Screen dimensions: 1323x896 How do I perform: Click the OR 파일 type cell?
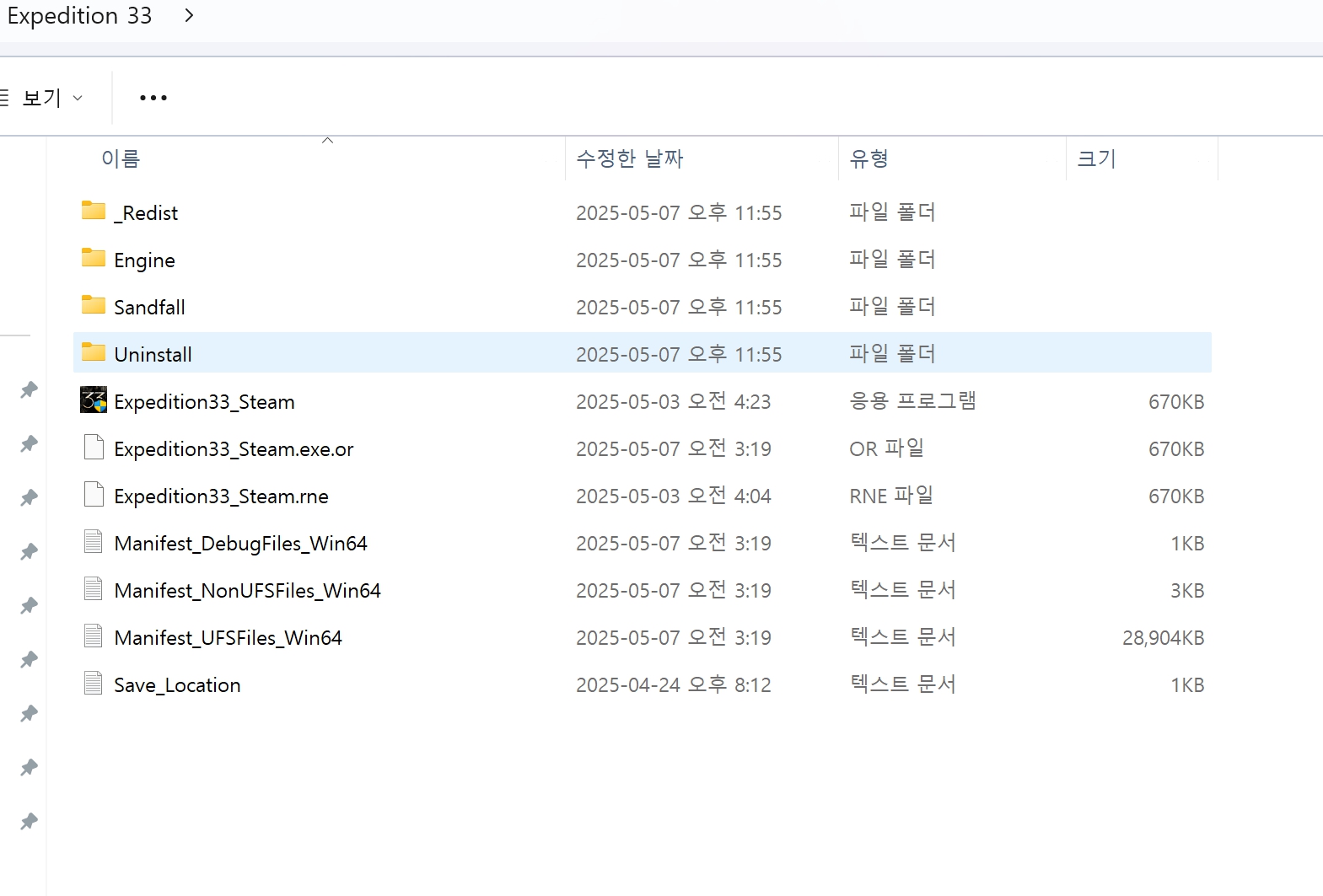click(x=887, y=448)
